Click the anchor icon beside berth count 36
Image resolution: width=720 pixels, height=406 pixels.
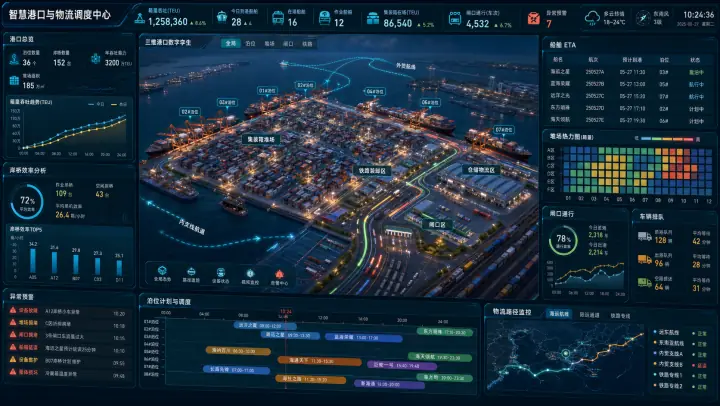coord(14,59)
